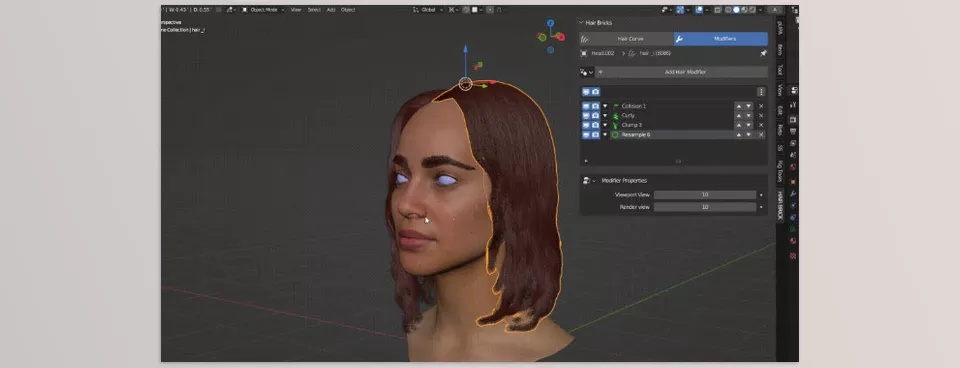Remove the Resample 6 modifier
Screen dimensions: 960x368
pyautogui.click(x=761, y=135)
